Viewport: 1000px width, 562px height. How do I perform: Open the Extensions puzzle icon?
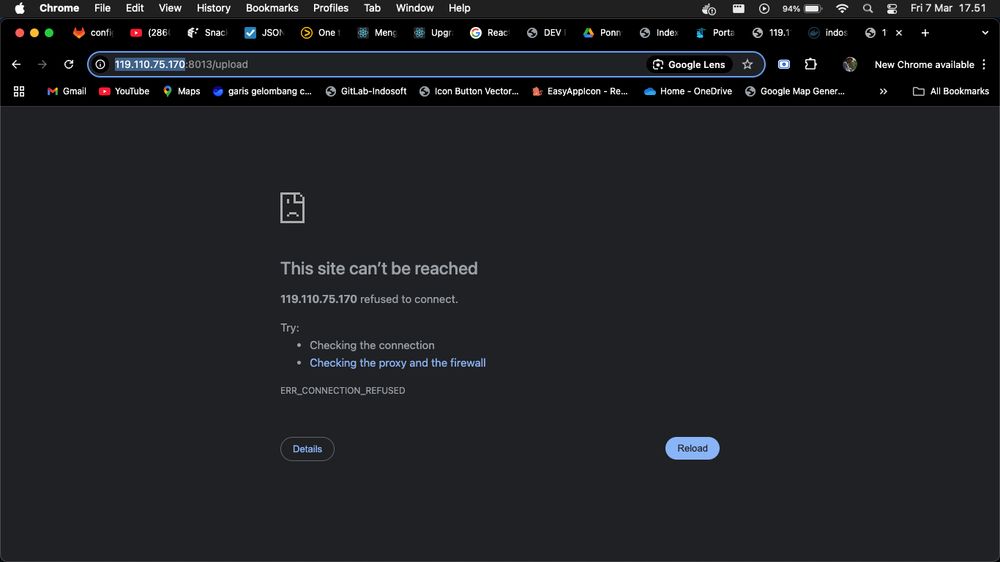pos(810,64)
